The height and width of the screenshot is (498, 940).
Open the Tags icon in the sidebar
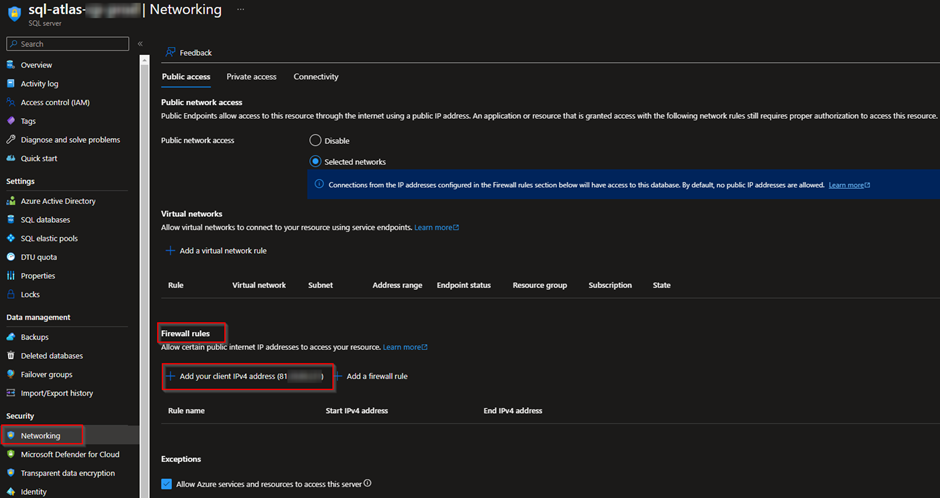[x=11, y=121]
